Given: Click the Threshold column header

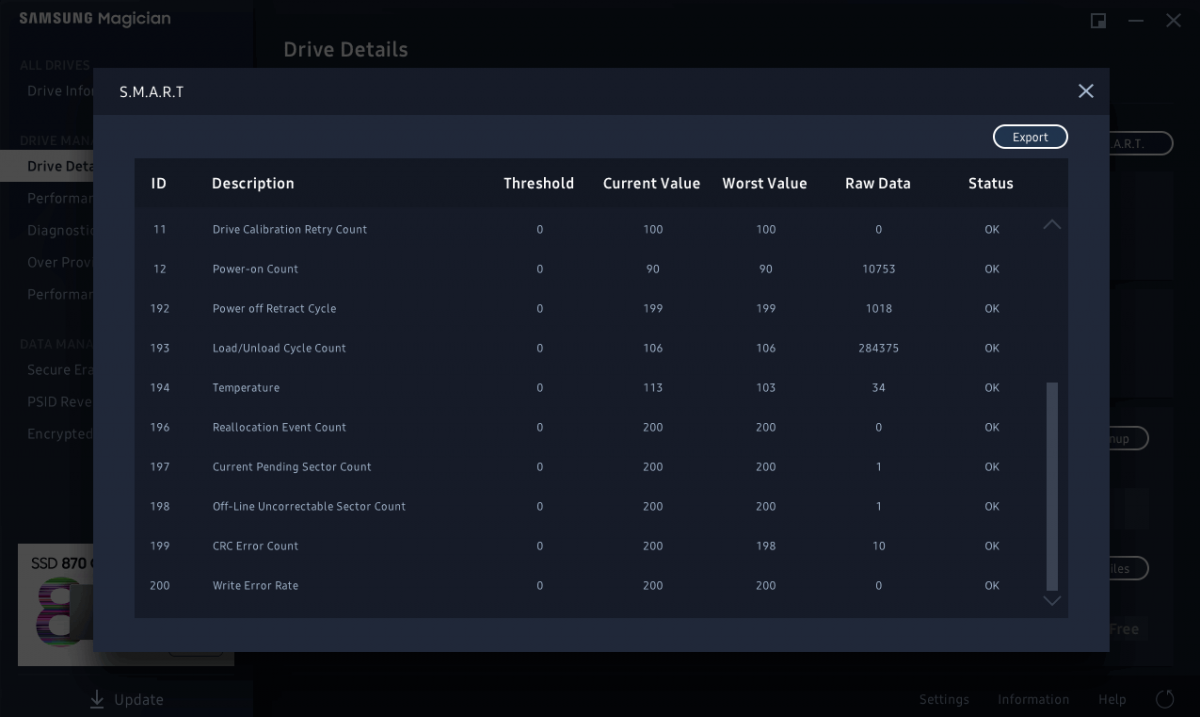Looking at the screenshot, I should pos(539,183).
